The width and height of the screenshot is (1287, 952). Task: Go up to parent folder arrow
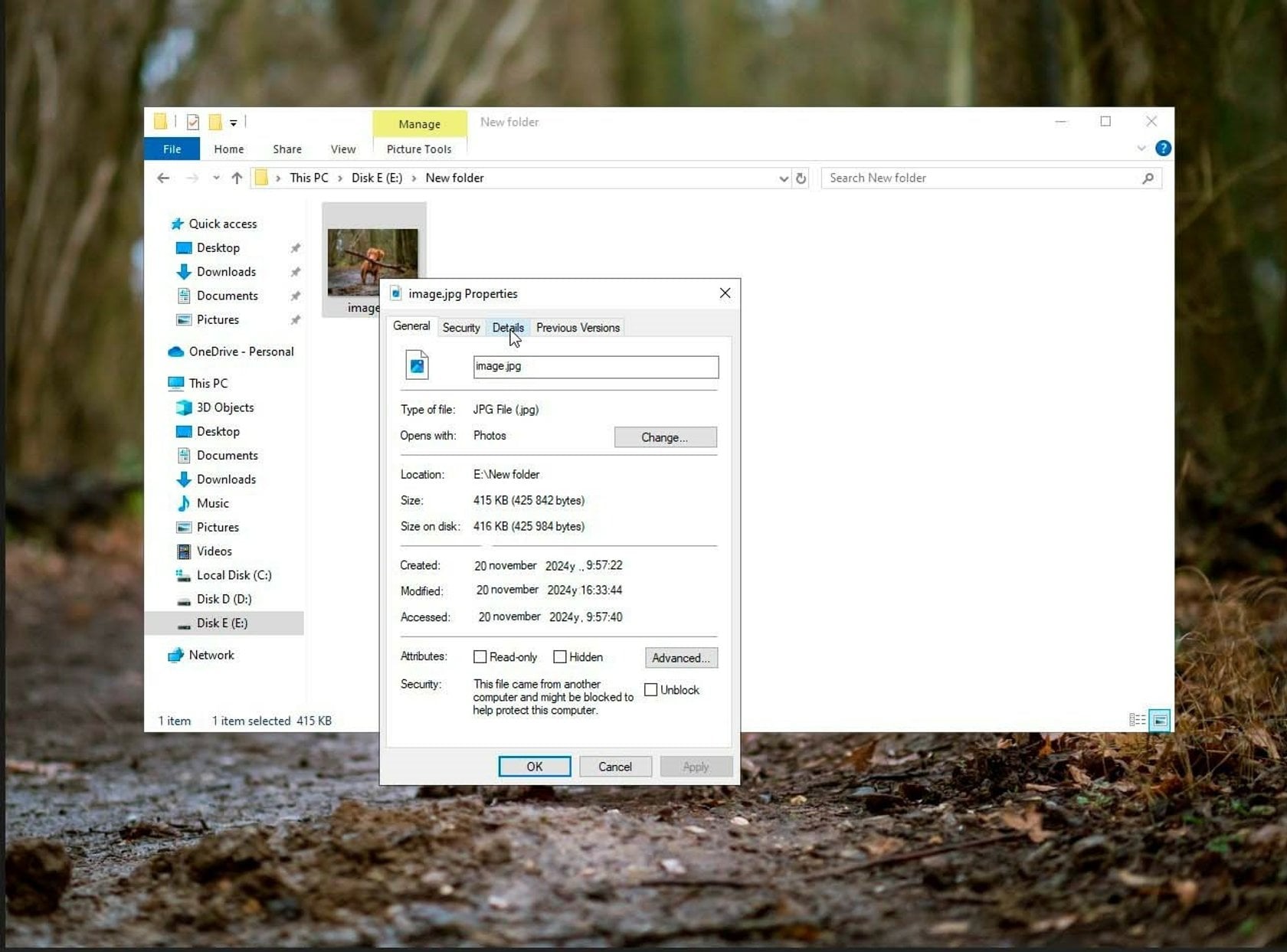[x=237, y=178]
